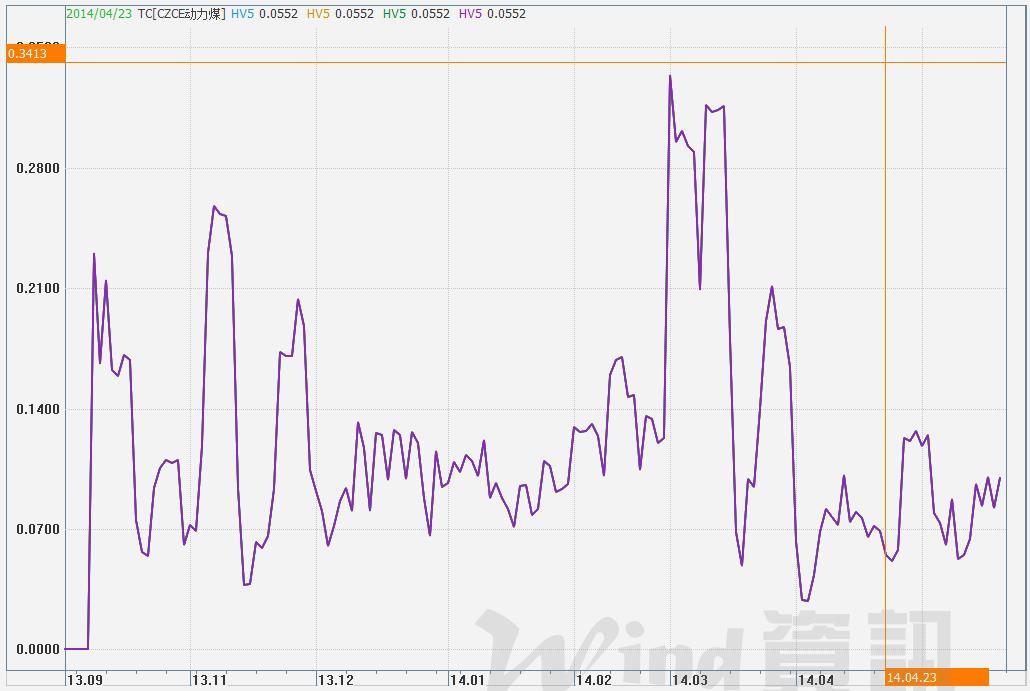This screenshot has height=691, width=1030.
Task: Click the 0.1400 y-axis label
Action: [38, 409]
